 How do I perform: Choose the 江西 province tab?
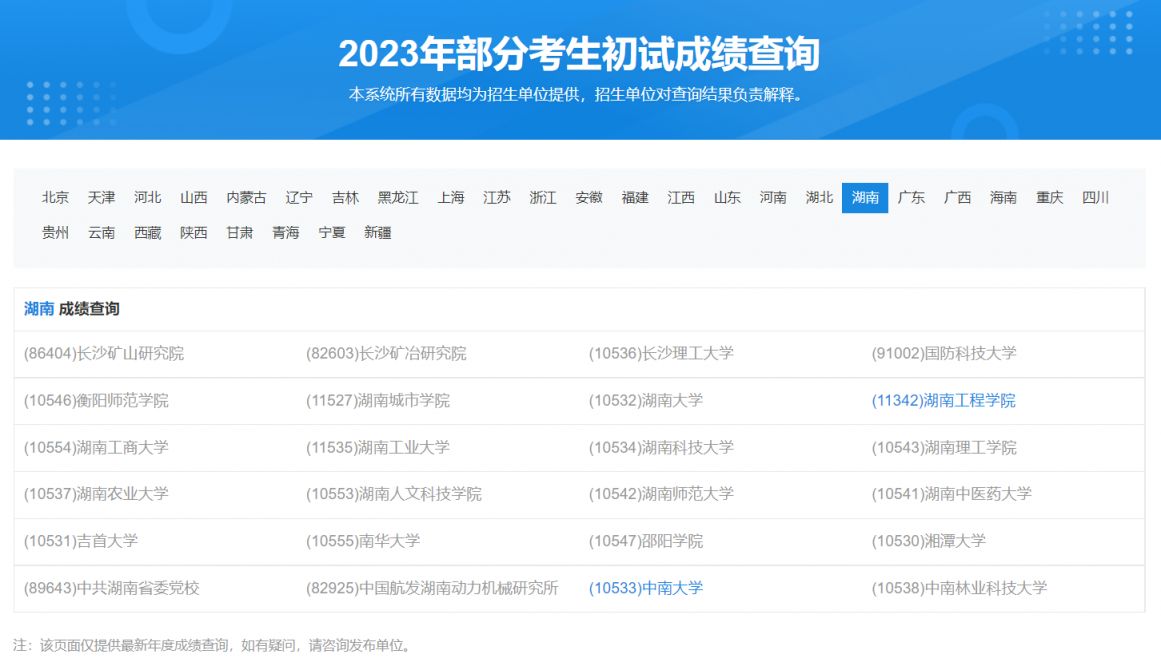click(681, 198)
